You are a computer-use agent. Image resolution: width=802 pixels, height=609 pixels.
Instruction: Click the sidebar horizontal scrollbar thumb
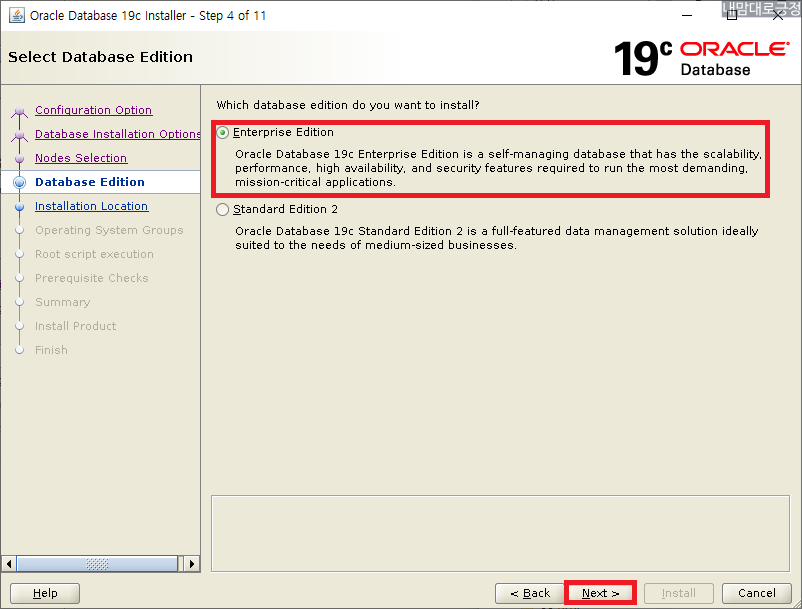point(97,564)
